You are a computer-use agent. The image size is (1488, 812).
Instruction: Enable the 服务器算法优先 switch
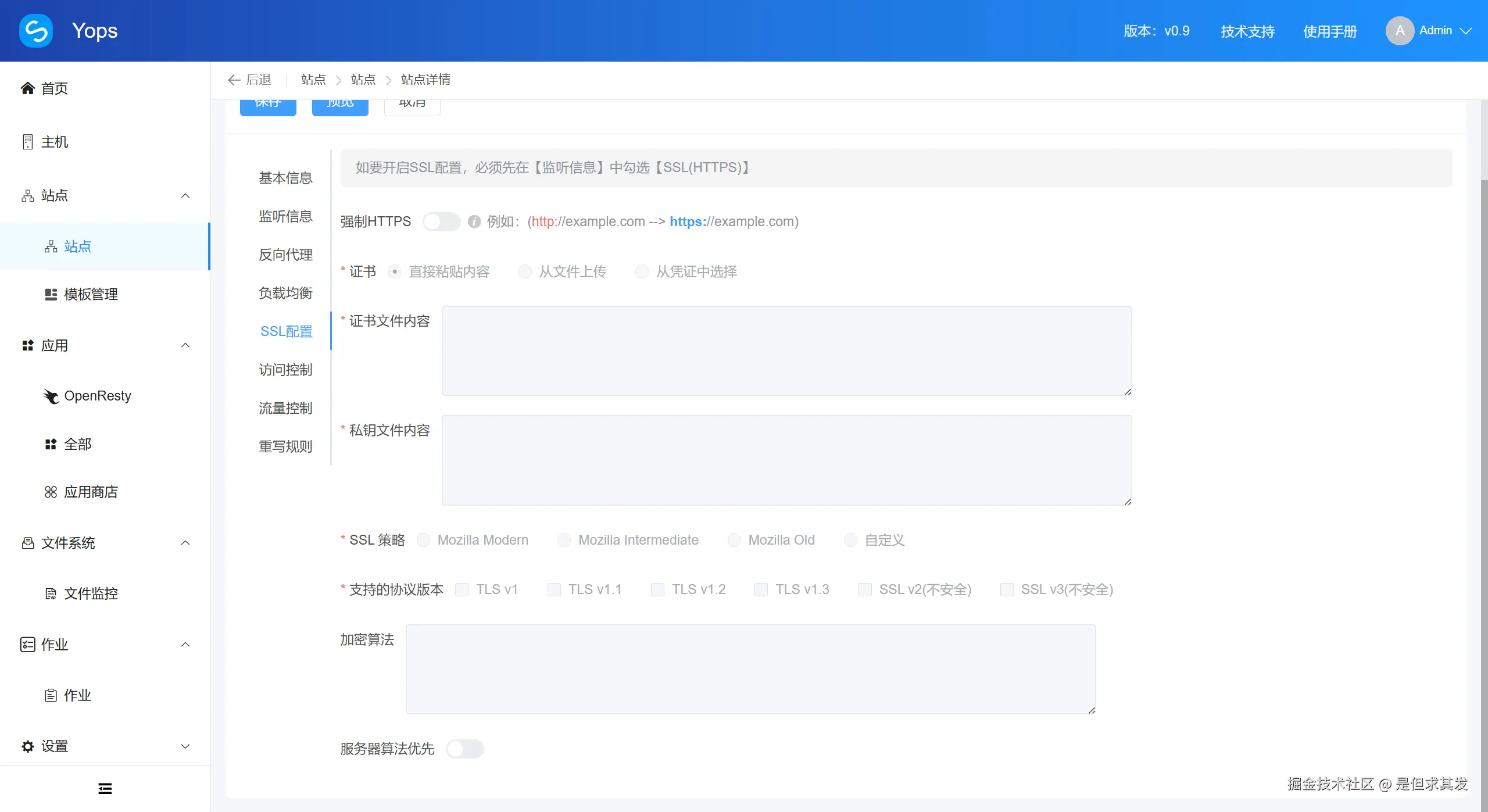pos(464,749)
